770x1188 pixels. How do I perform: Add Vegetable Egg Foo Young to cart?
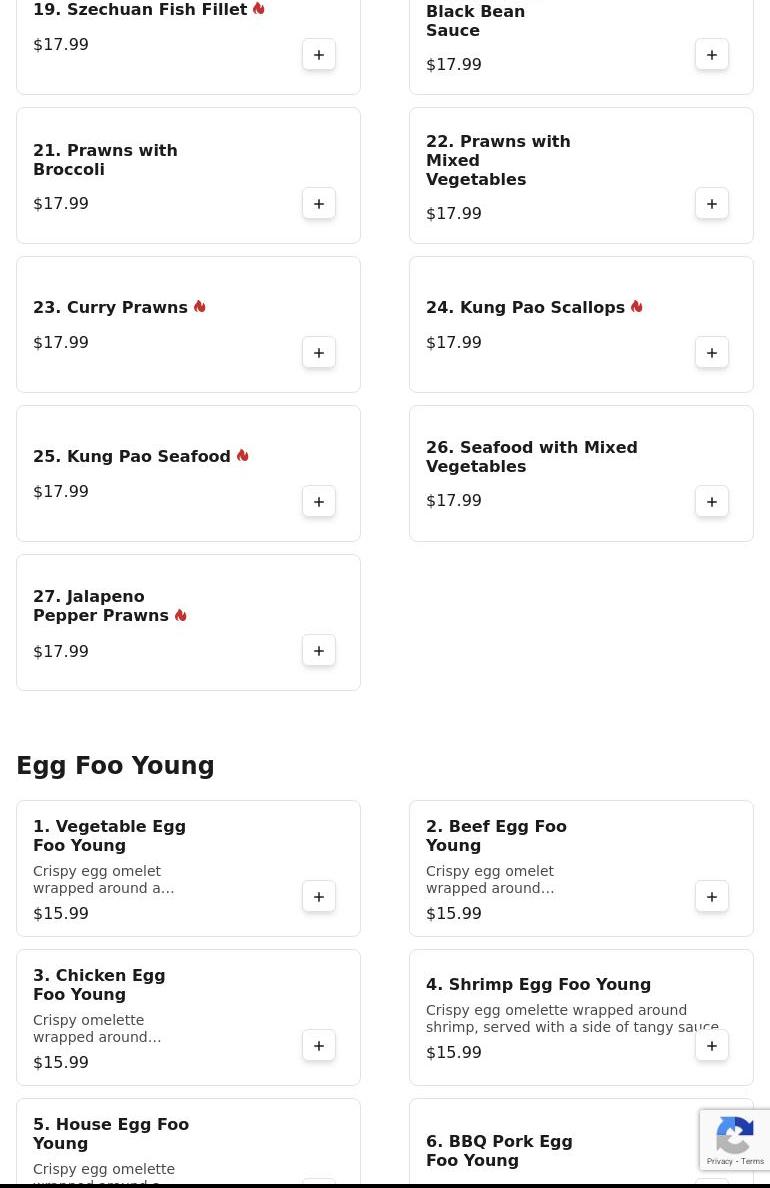pos(319,896)
